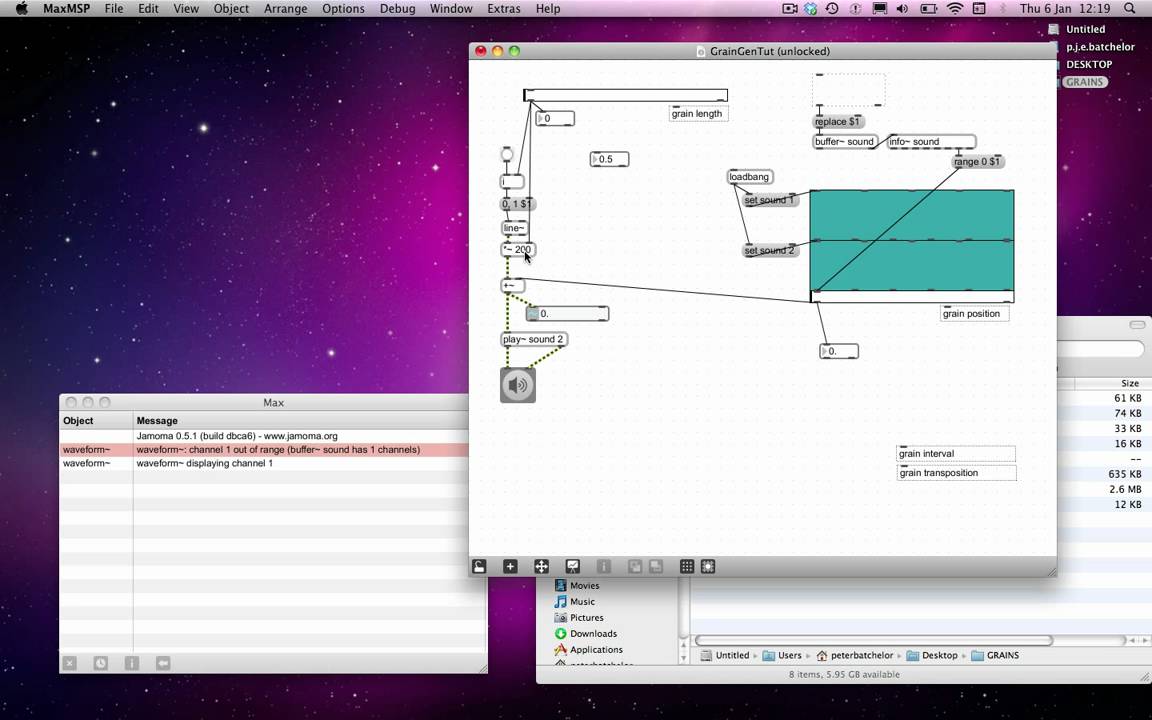The image size is (1152, 720).
Task: Click the number box below grain position slider
Action: [x=839, y=351]
